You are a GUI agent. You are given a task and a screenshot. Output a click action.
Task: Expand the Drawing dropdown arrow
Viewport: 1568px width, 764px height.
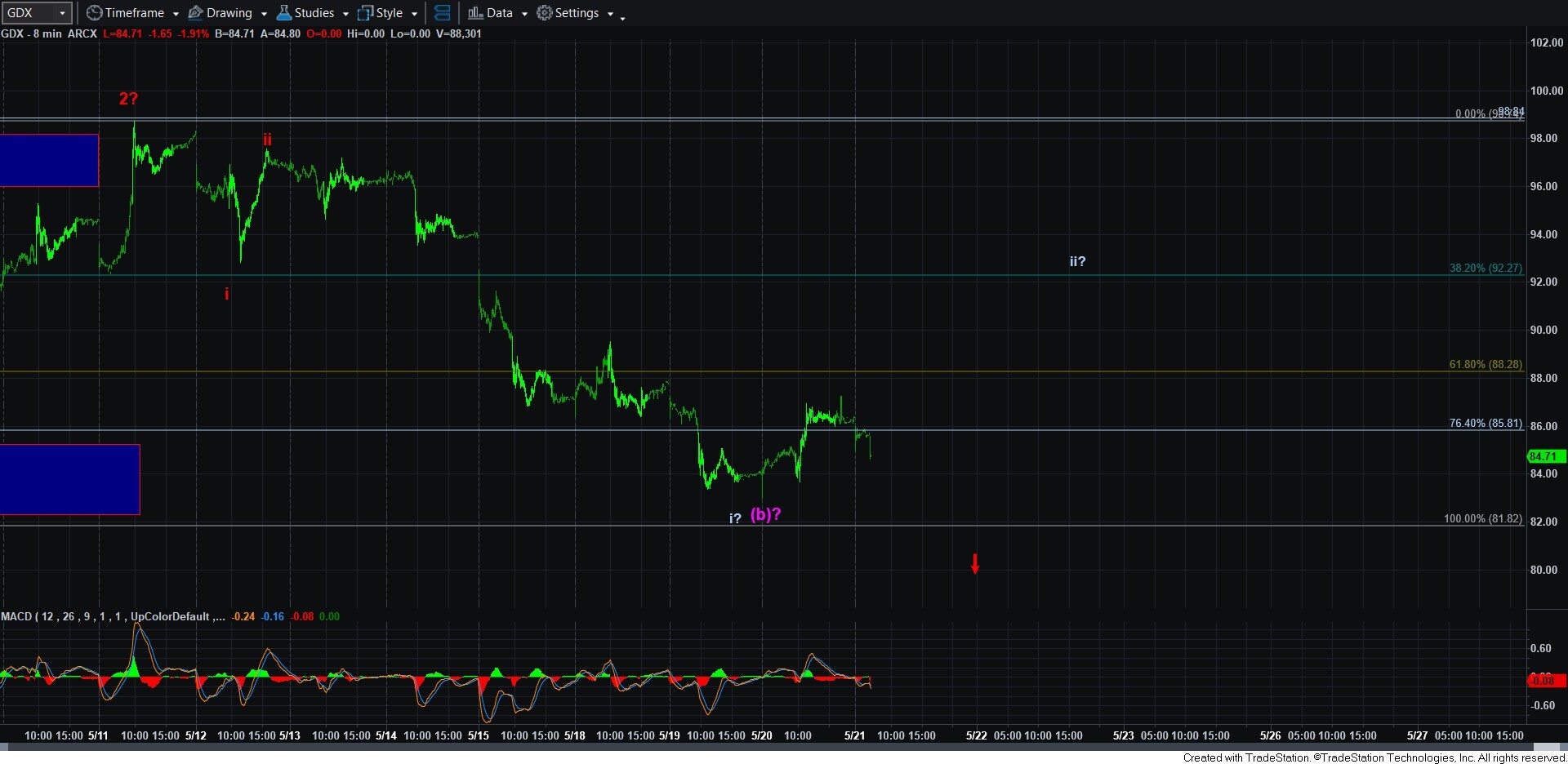(264, 14)
